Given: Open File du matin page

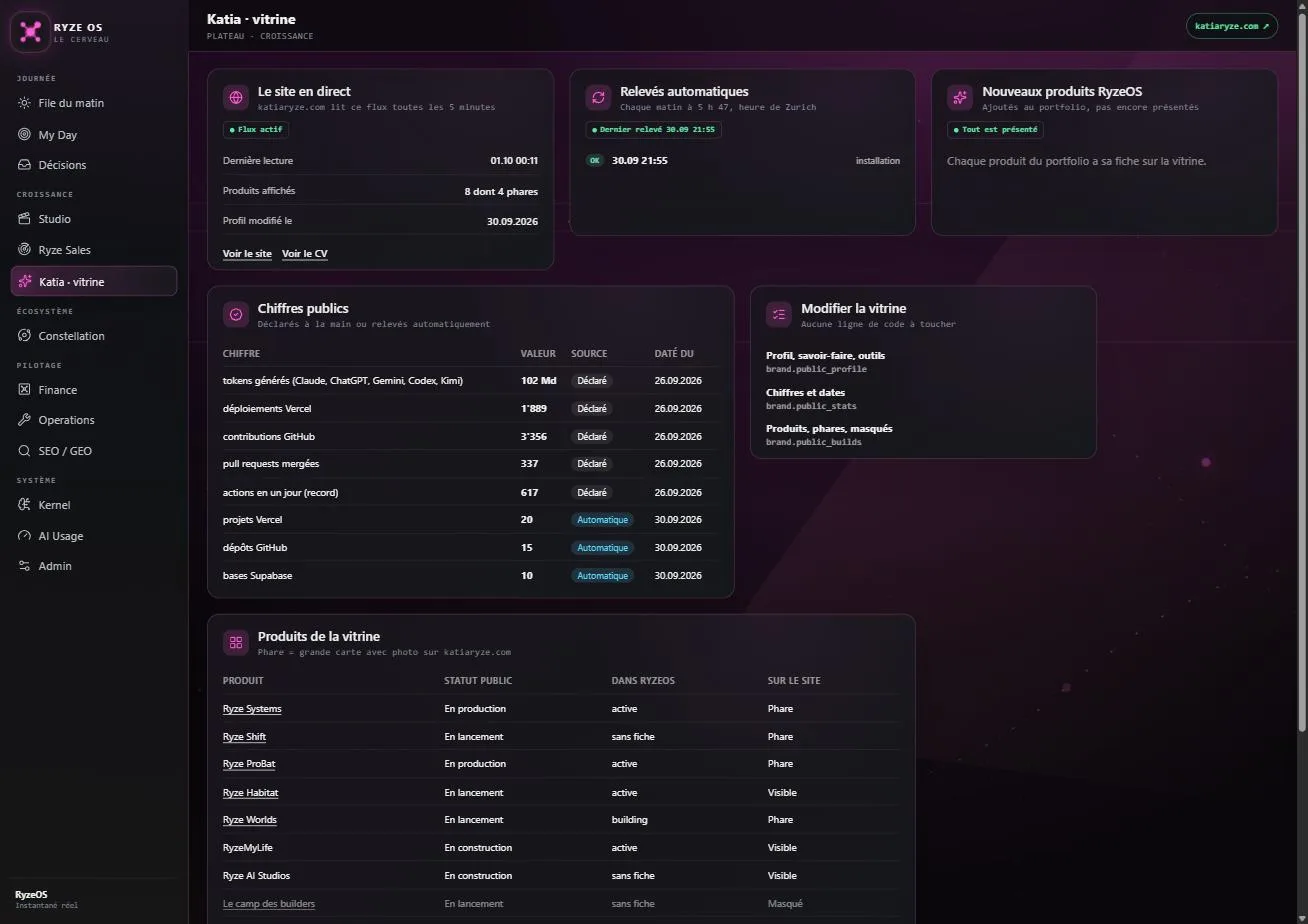Looking at the screenshot, I should 94,103.
